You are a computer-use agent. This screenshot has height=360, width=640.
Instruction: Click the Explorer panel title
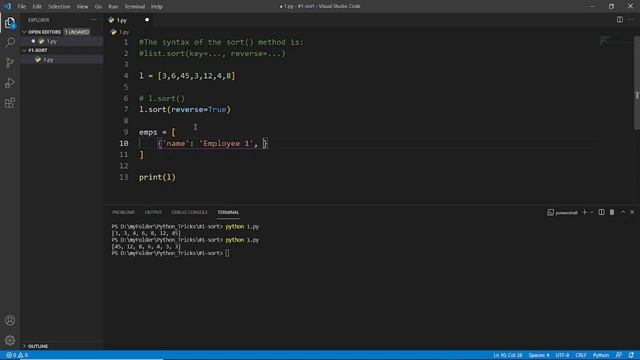pos(39,20)
